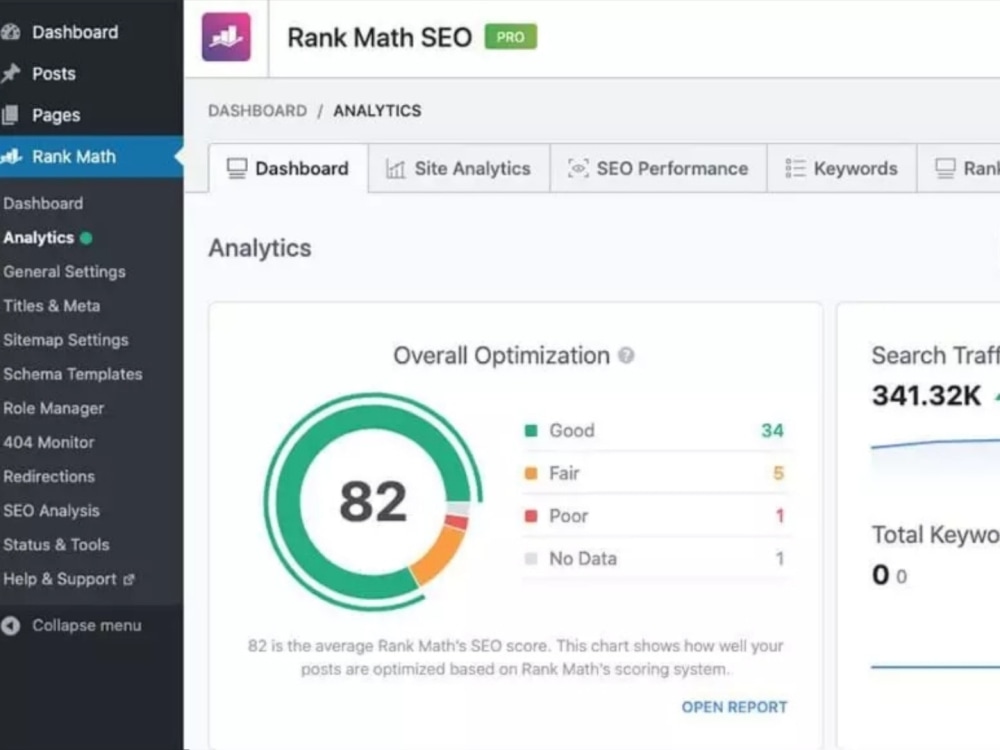Click the ANALYTICS breadcrumb text
Viewport: 1000px width, 750px height.
click(x=377, y=111)
